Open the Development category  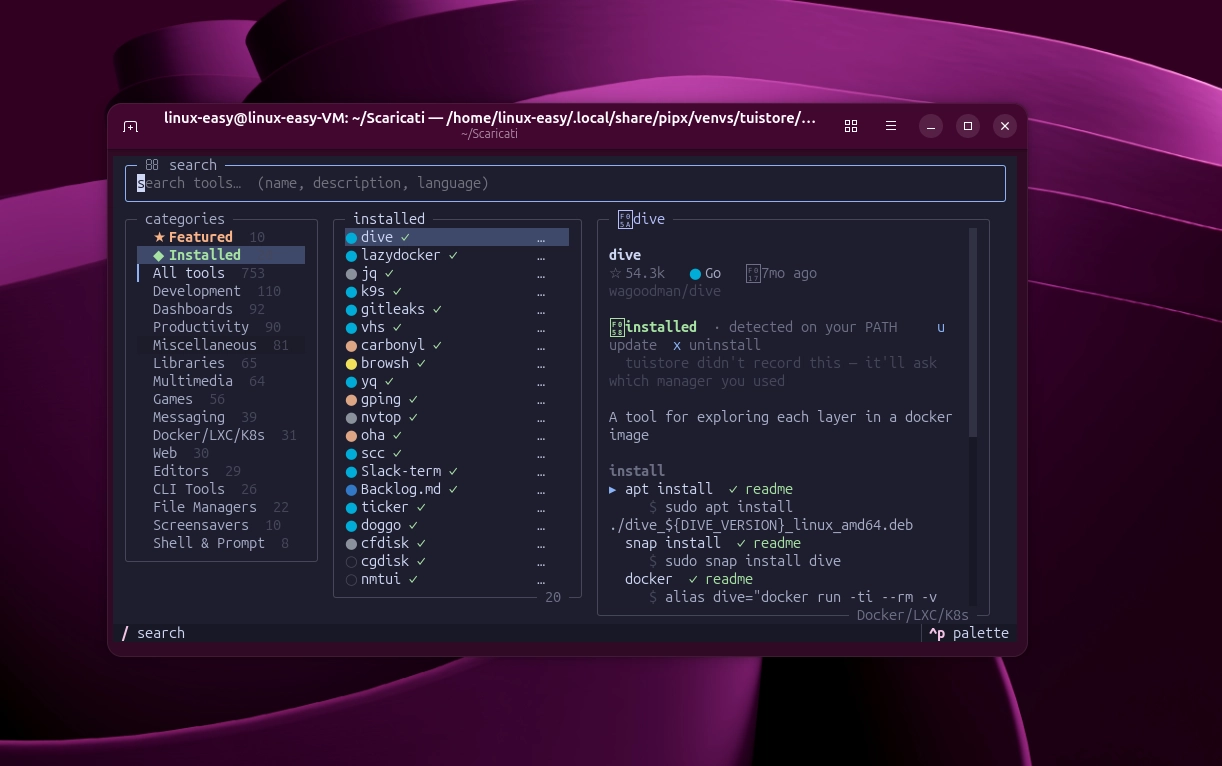[221, 291]
